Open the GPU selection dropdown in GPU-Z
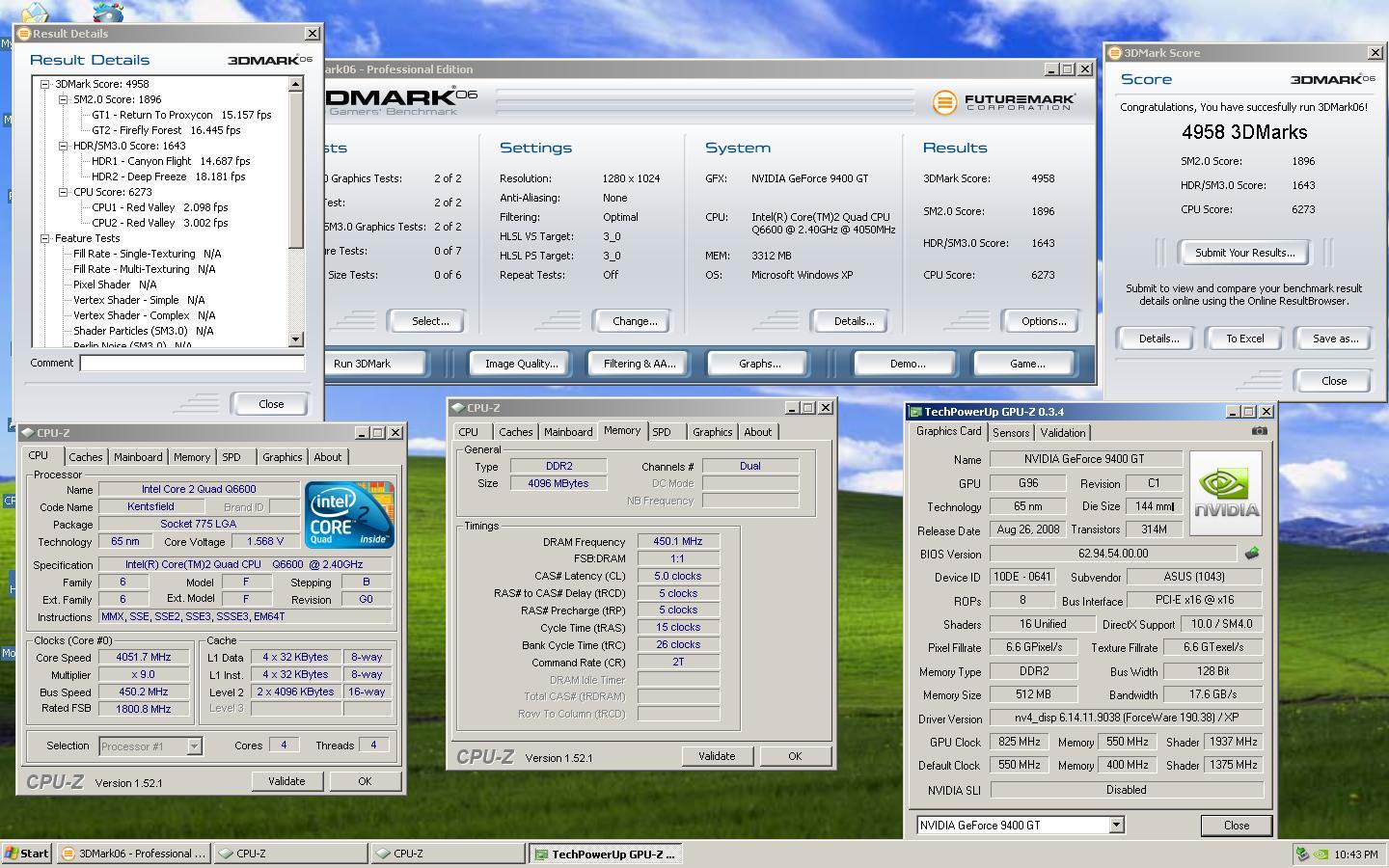1389x868 pixels. [x=1116, y=826]
